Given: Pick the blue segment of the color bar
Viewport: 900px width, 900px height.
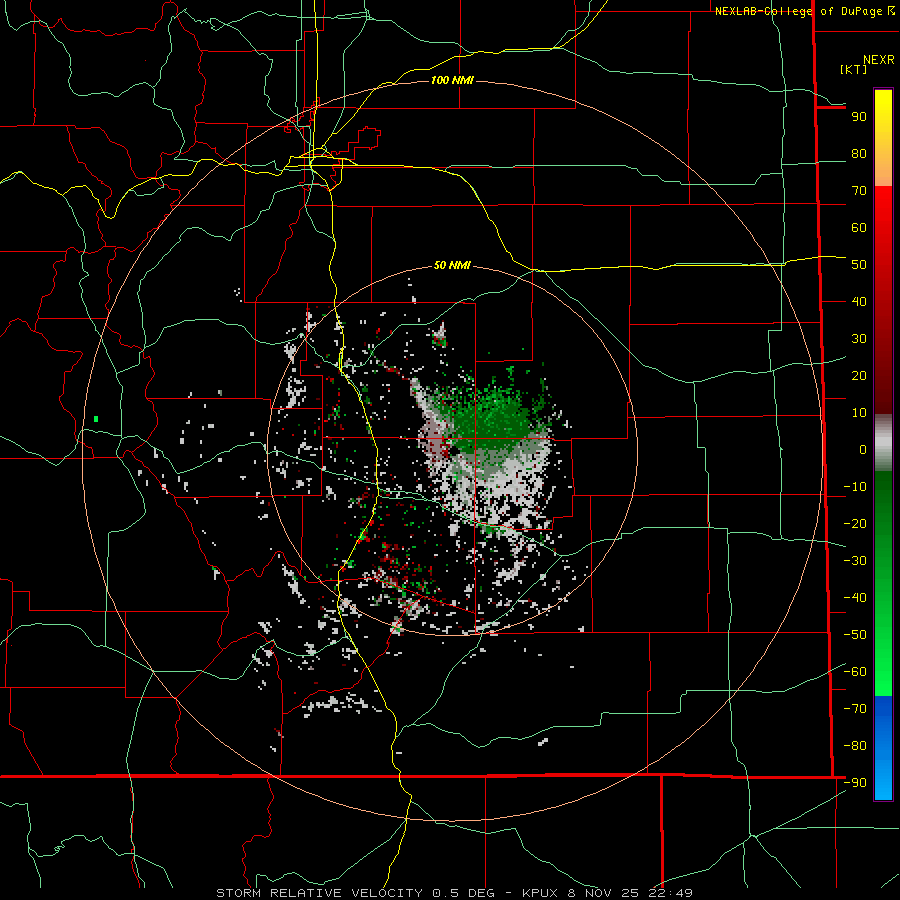Looking at the screenshot, I should click(x=883, y=748).
